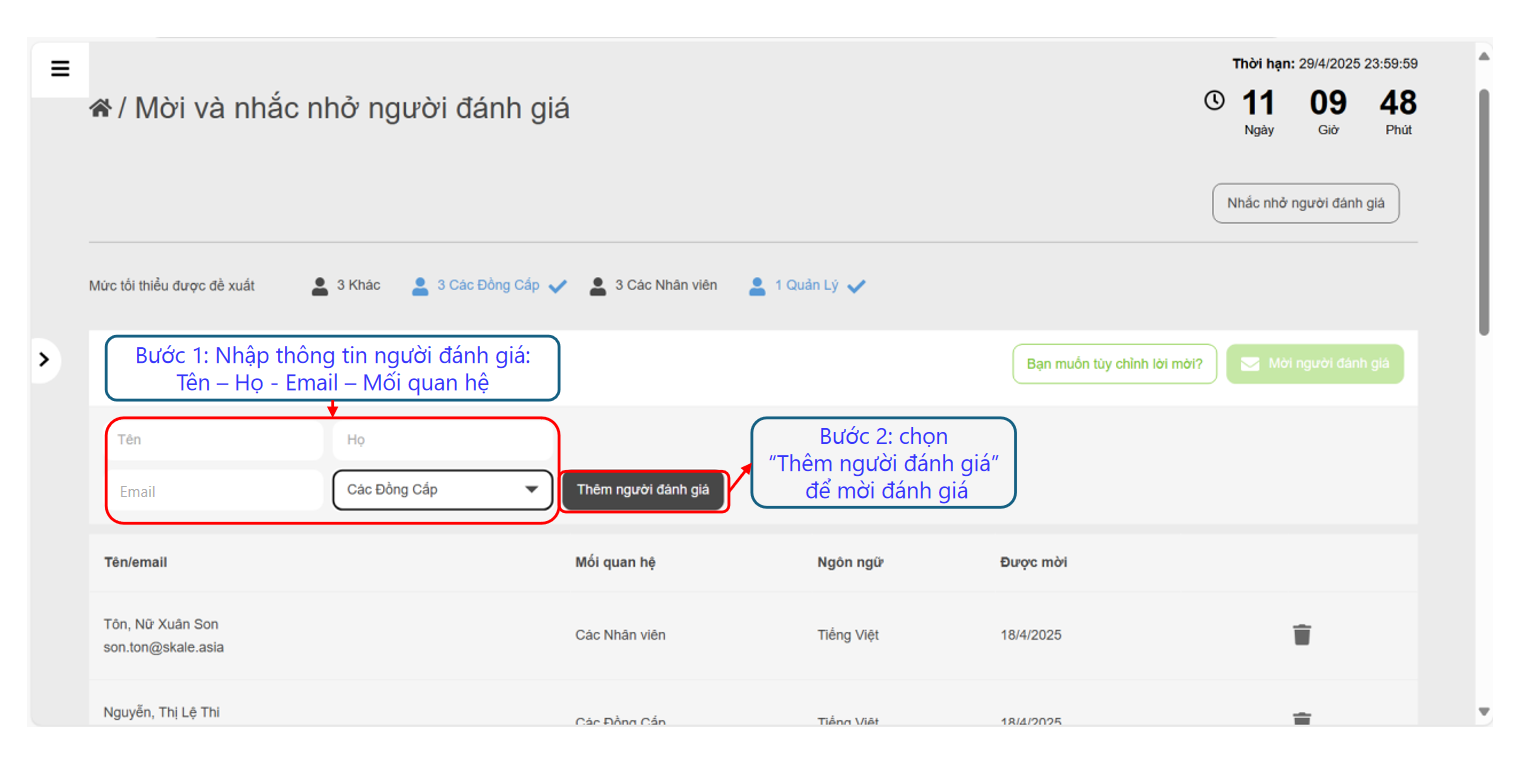Click checkmark beside 1 Quản Lý
Image resolution: width=1518 pixels, height=761 pixels.
coord(856,287)
